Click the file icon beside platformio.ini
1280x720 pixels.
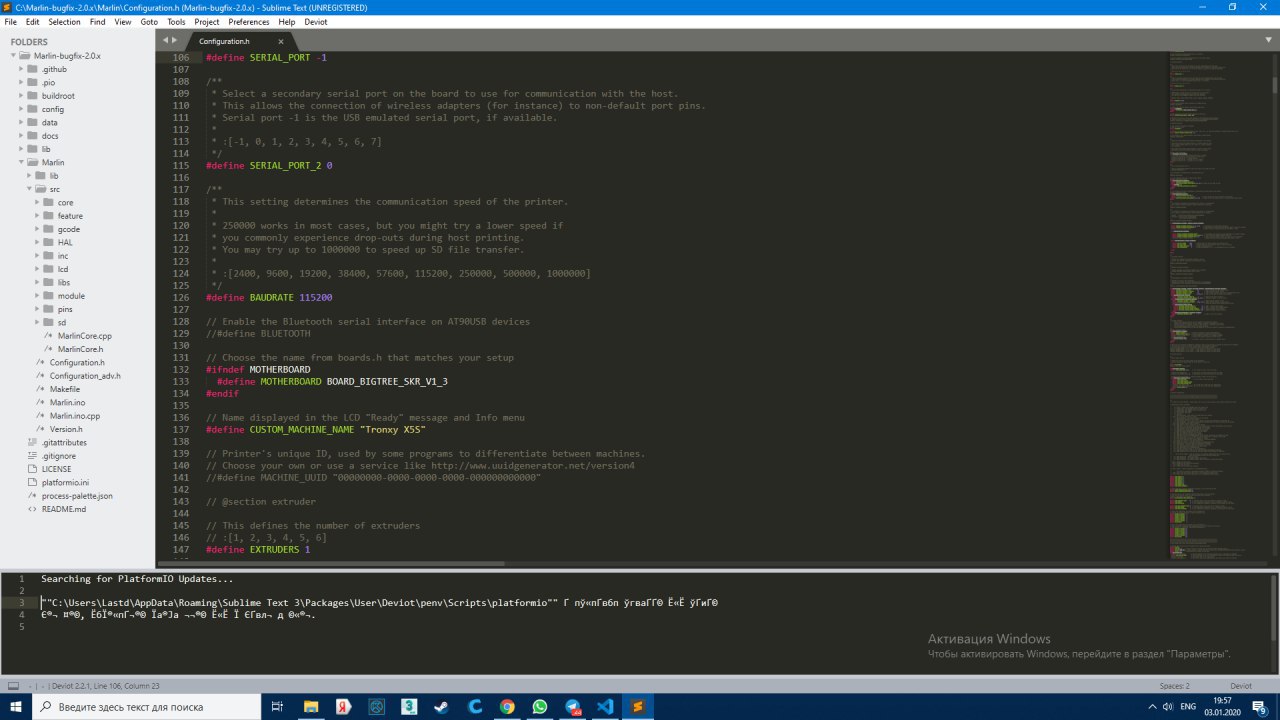(x=32, y=482)
